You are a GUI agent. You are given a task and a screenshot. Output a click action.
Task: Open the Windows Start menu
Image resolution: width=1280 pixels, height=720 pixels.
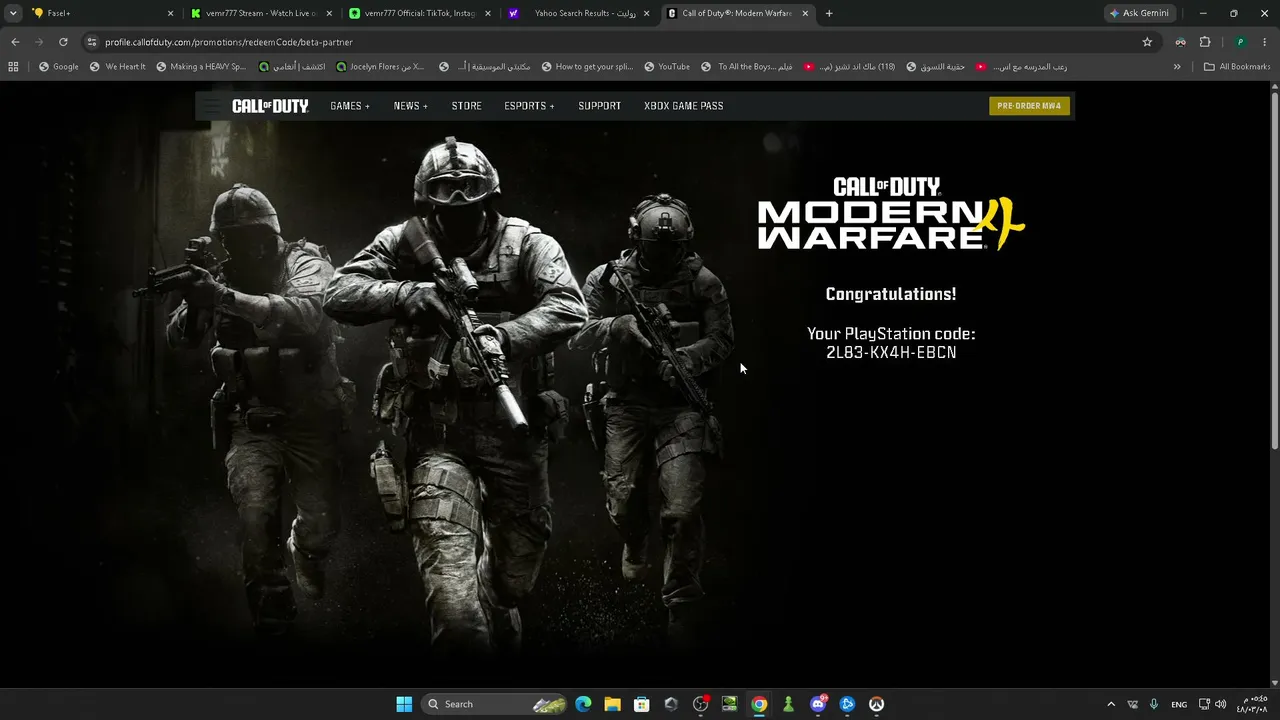pyautogui.click(x=404, y=704)
